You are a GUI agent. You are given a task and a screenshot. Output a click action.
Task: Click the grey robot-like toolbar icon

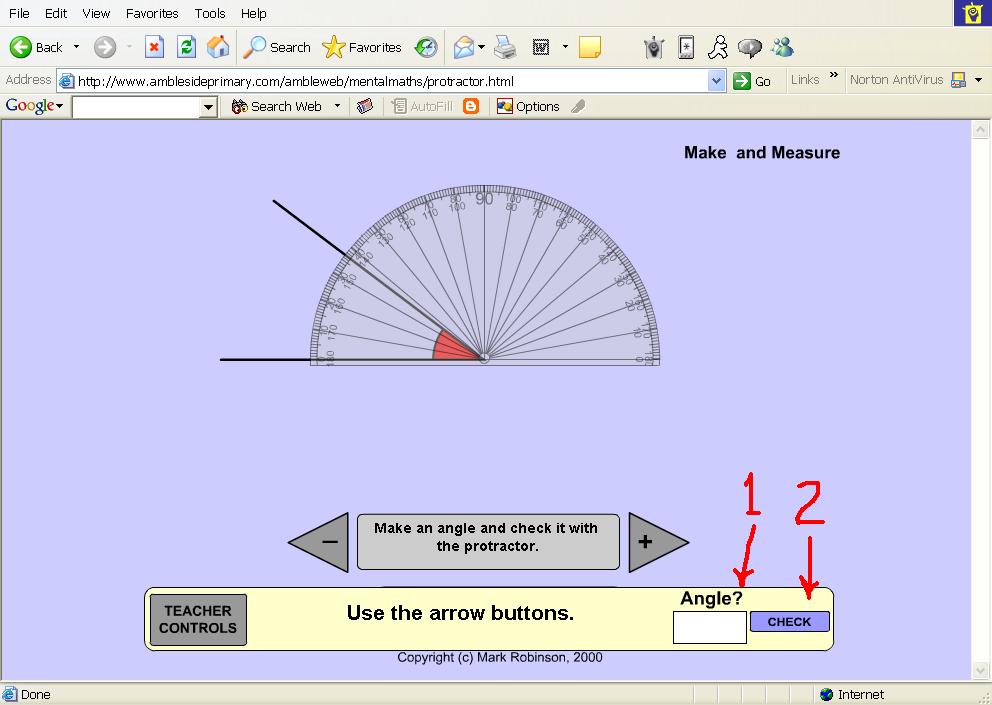[x=654, y=47]
